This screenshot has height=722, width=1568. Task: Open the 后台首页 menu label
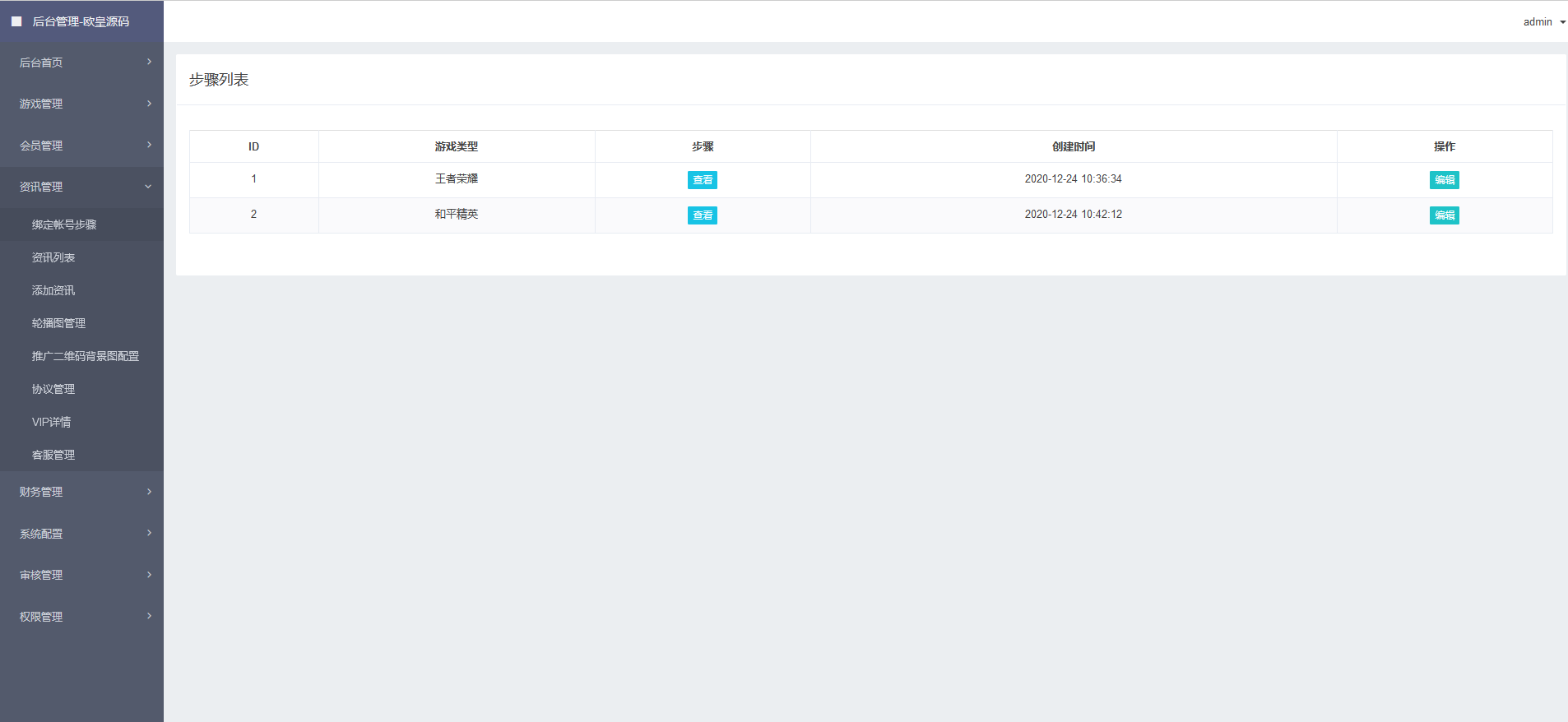(41, 62)
